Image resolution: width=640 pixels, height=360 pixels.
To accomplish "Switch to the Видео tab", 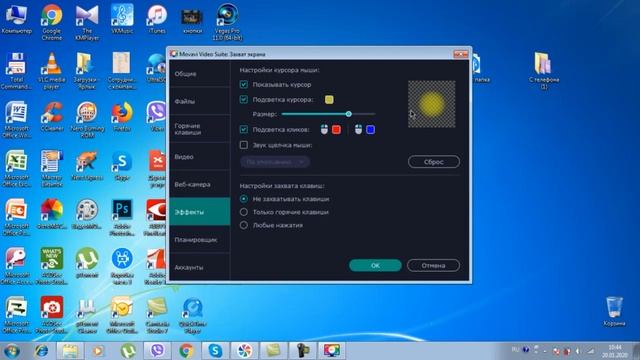I will 200,157.
